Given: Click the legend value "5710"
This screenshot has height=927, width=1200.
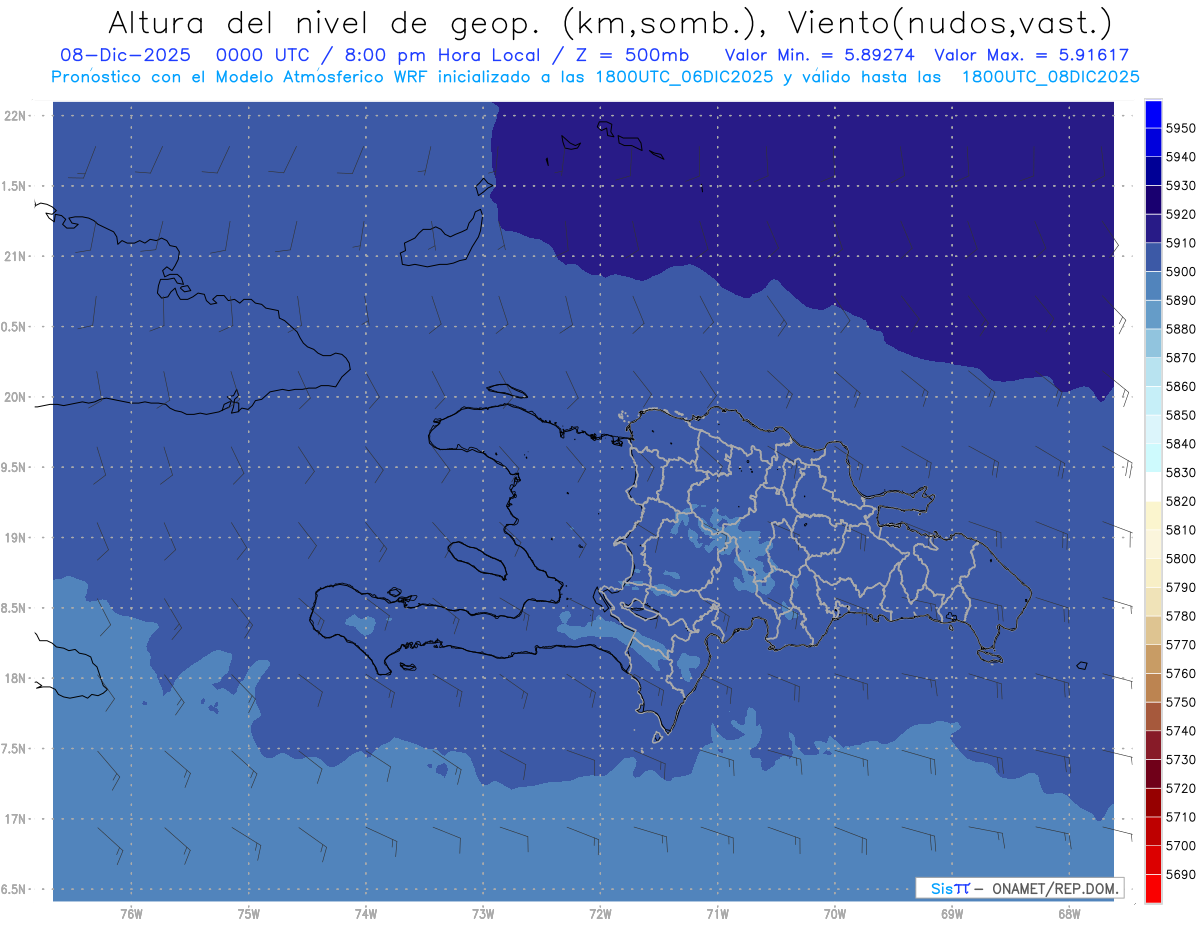Looking at the screenshot, I should [1180, 817].
